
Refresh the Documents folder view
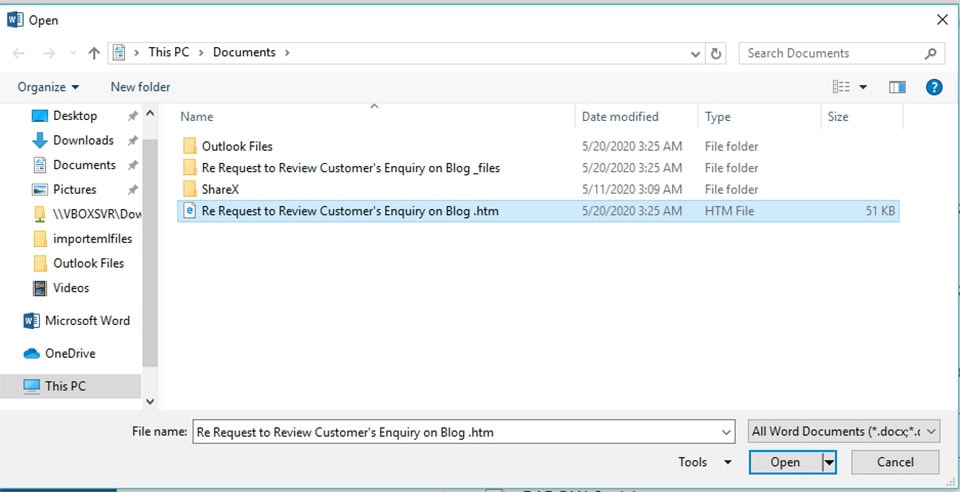point(716,54)
